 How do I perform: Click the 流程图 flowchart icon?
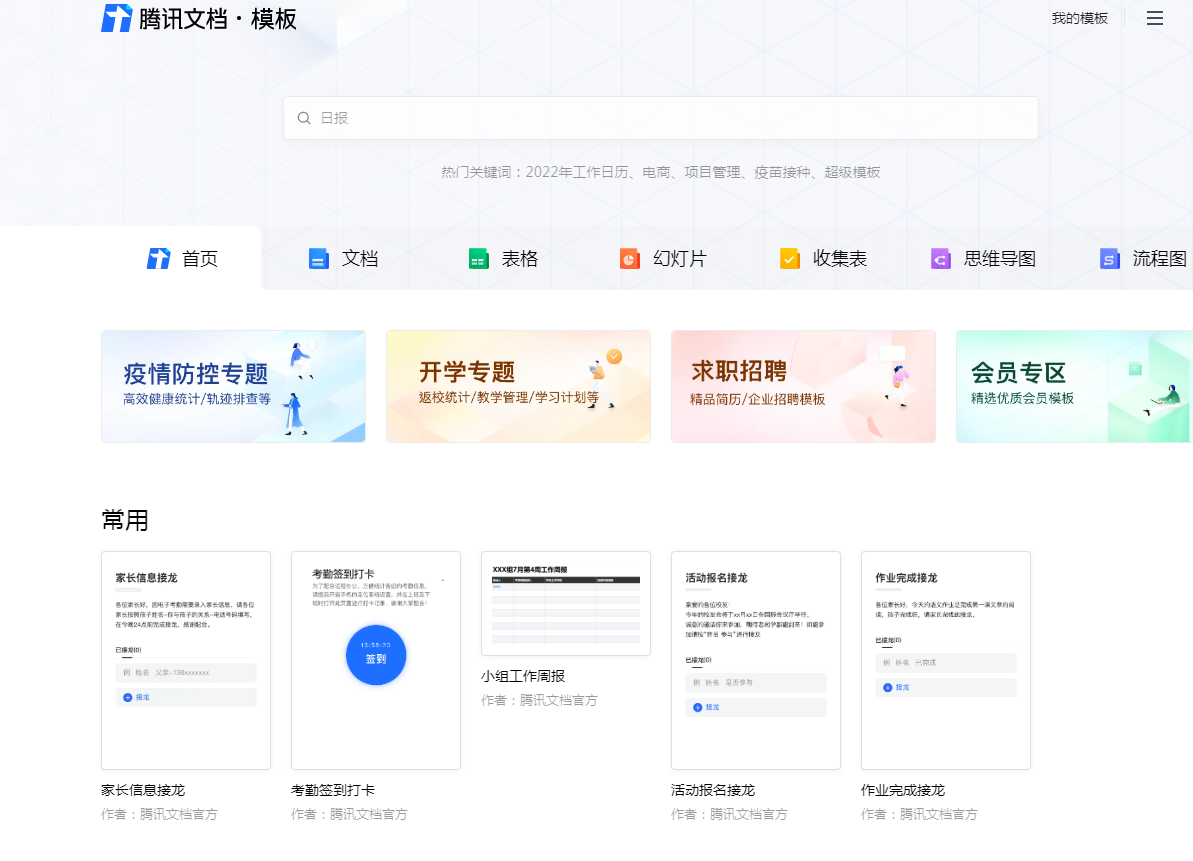tap(1109, 259)
